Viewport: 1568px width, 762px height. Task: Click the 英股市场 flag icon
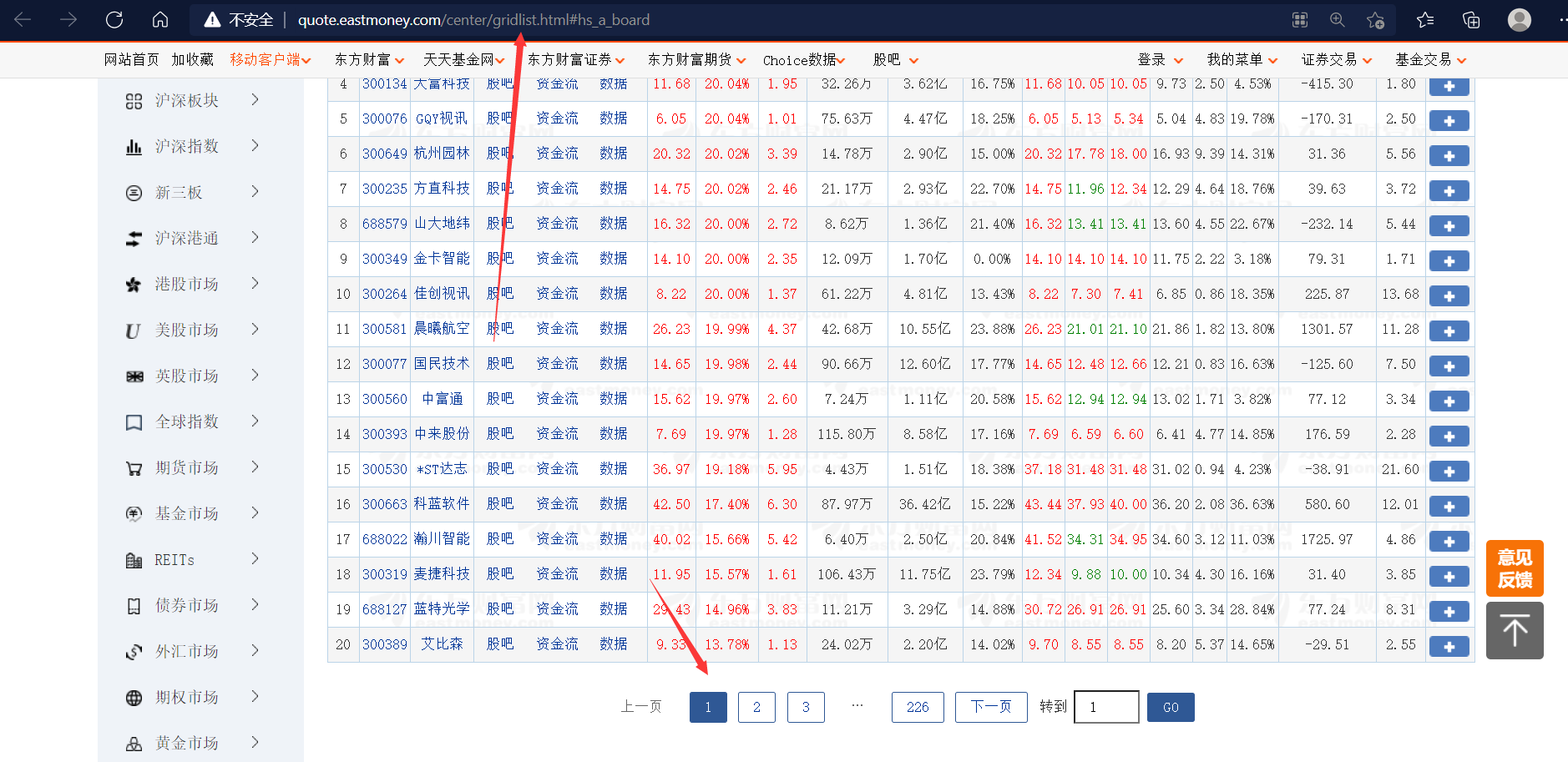[134, 376]
